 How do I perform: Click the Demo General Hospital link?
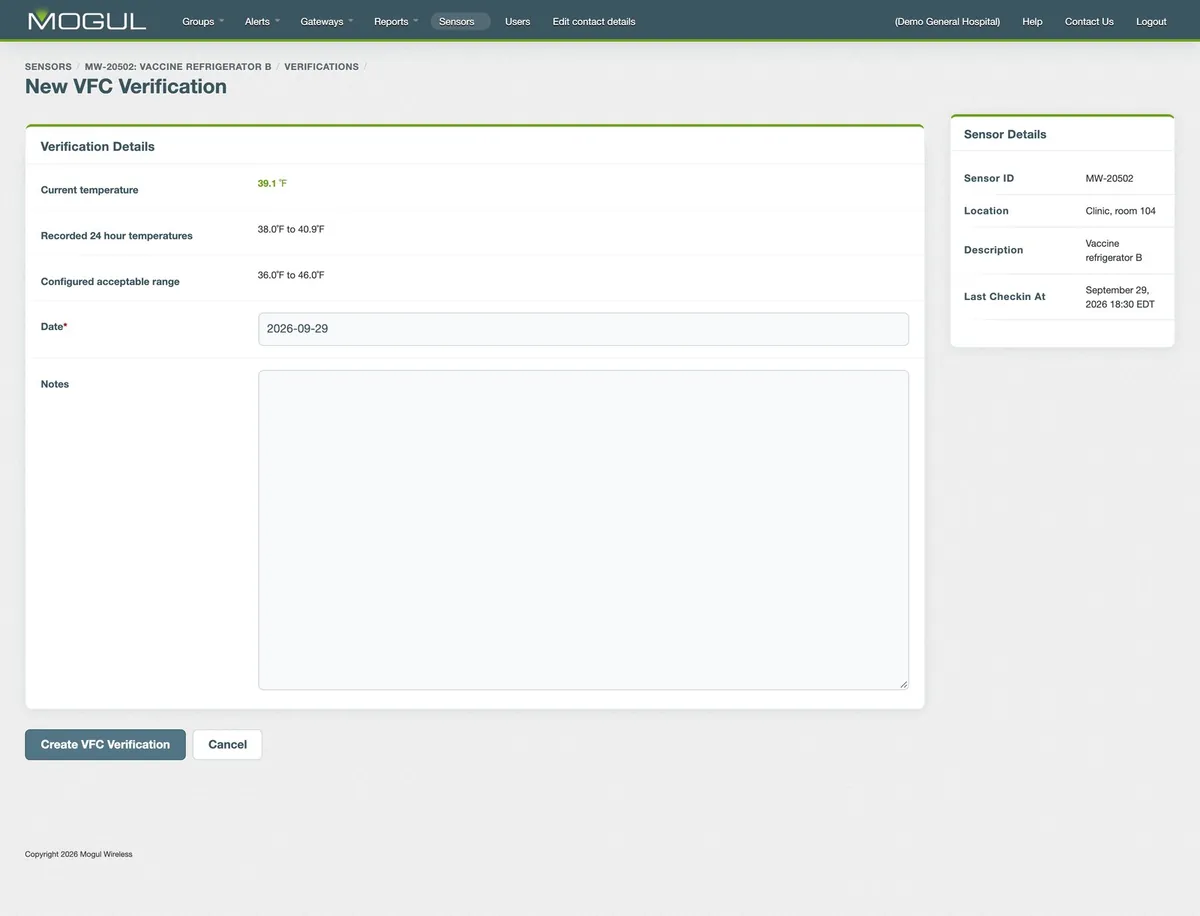coord(947,21)
